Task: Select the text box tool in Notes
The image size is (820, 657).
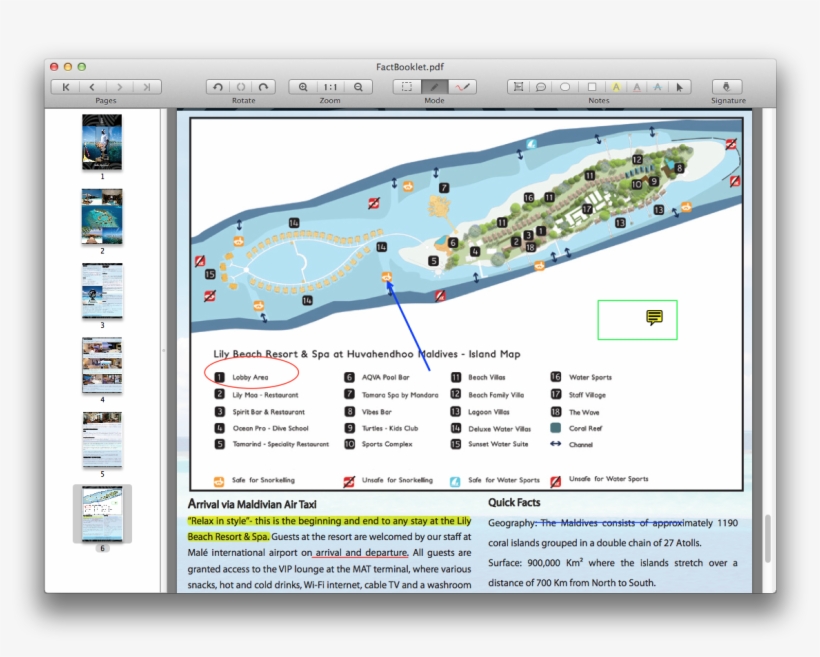Action: [518, 87]
